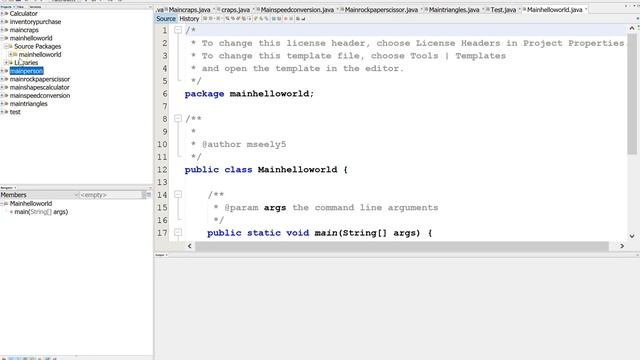This screenshot has height=360, width=640.
Task: Collapse the license comment fold at line 1
Action: [x=178, y=30]
